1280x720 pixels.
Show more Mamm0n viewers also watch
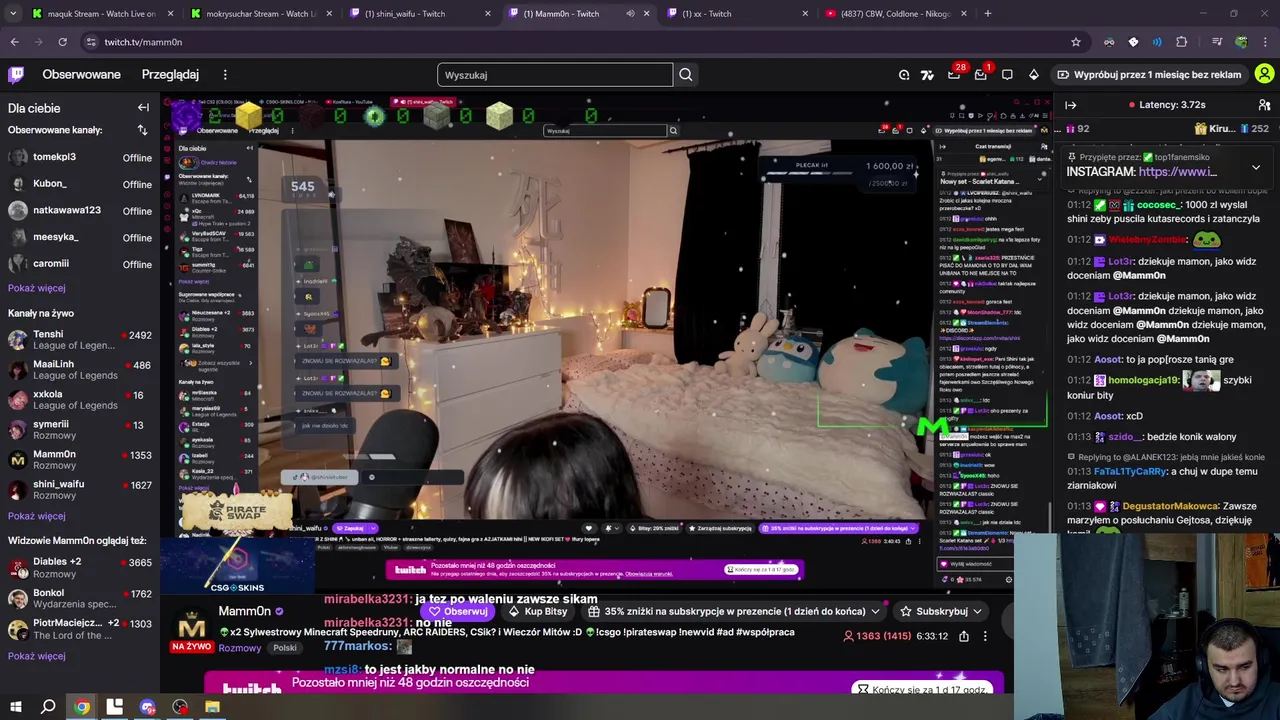tap(36, 656)
